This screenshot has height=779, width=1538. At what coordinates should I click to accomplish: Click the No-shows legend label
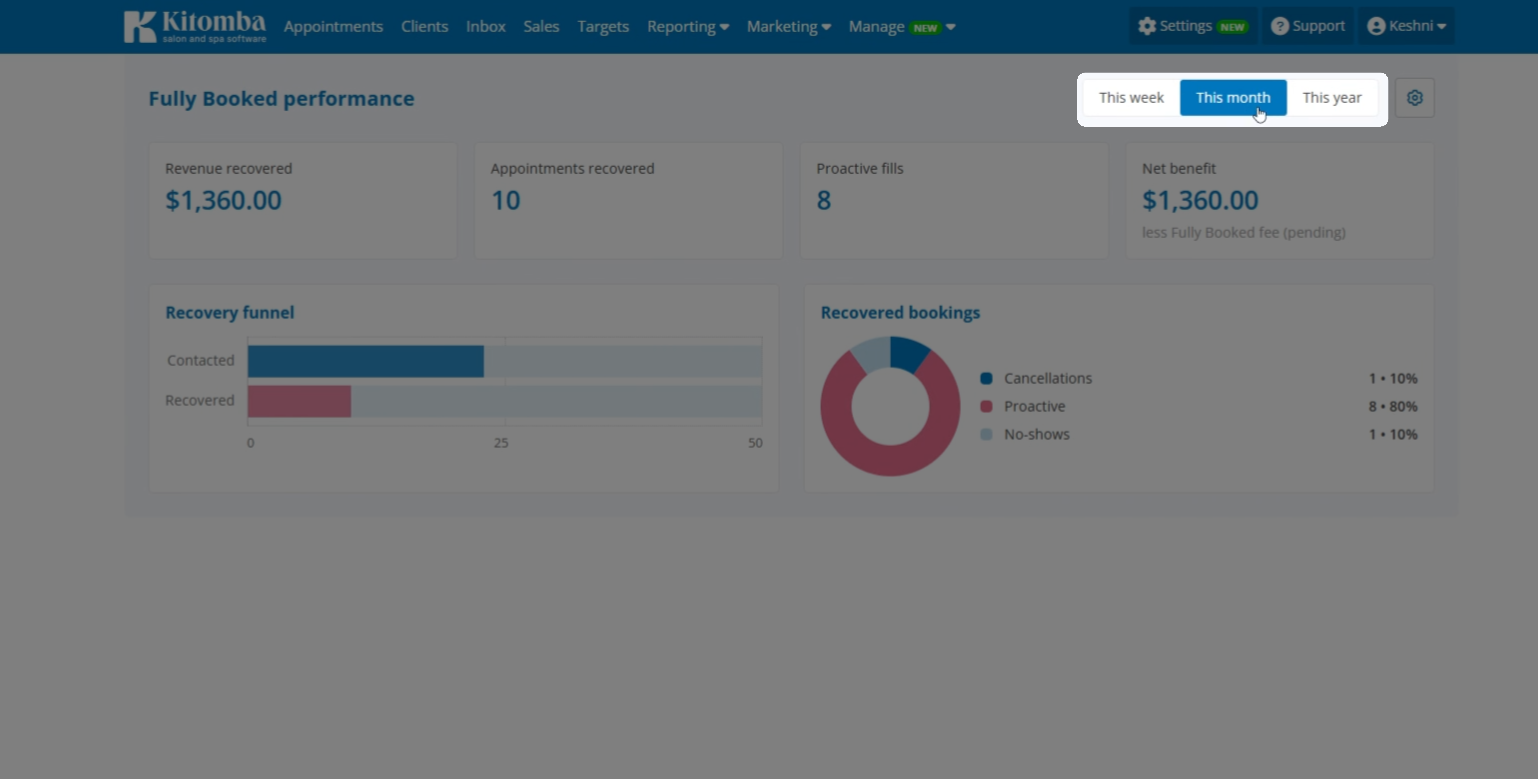pyautogui.click(x=1037, y=435)
